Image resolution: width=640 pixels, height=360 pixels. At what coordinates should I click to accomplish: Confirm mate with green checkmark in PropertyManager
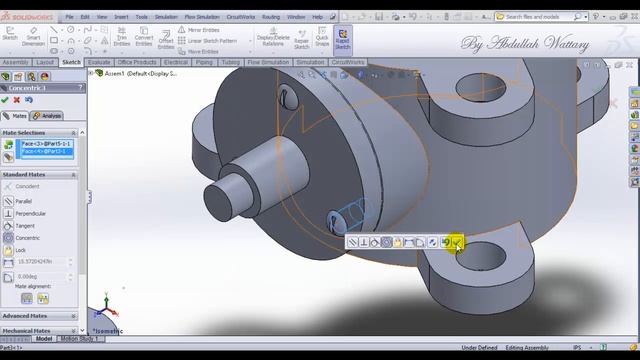click(5, 100)
